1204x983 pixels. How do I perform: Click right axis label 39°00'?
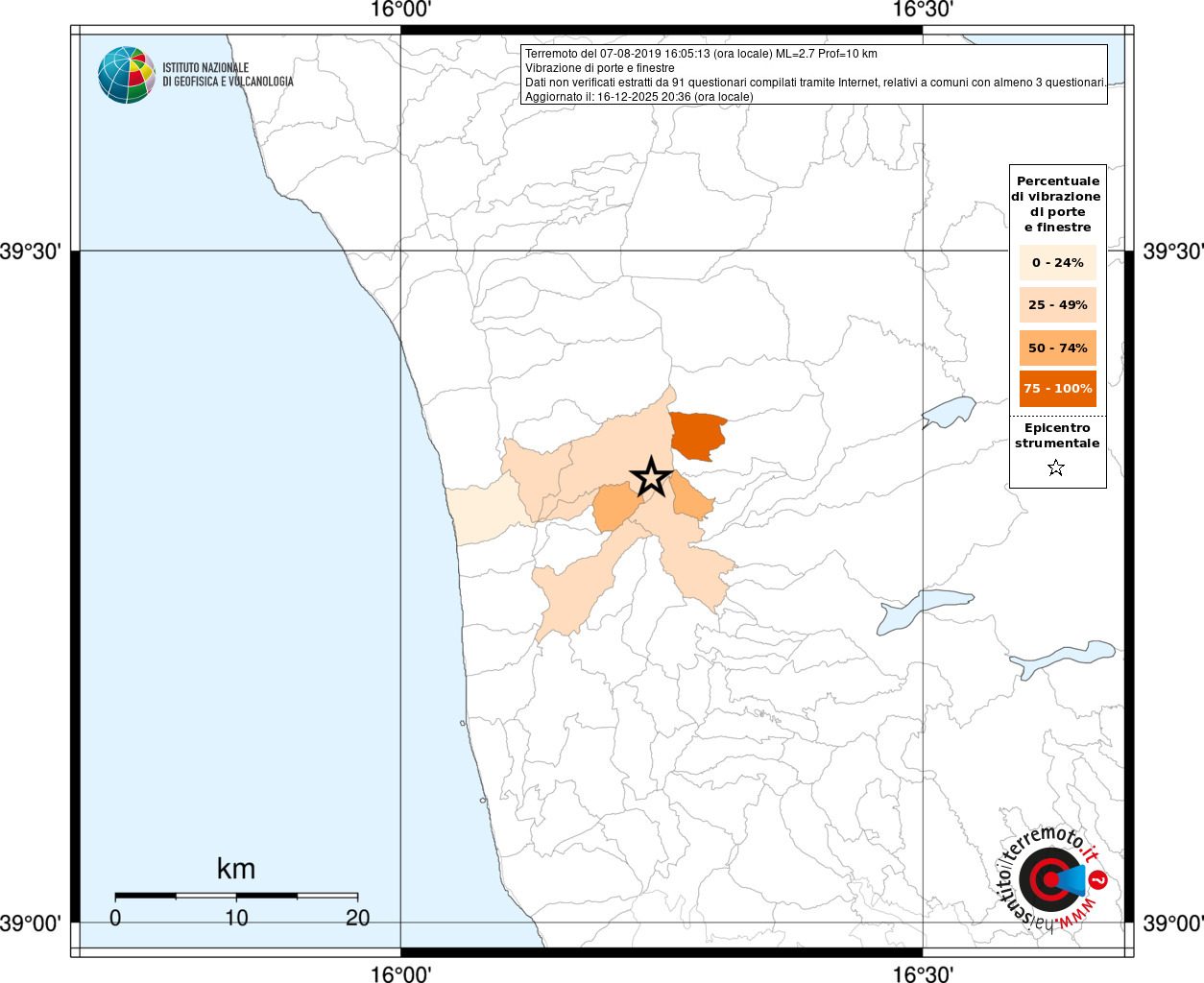click(1173, 923)
